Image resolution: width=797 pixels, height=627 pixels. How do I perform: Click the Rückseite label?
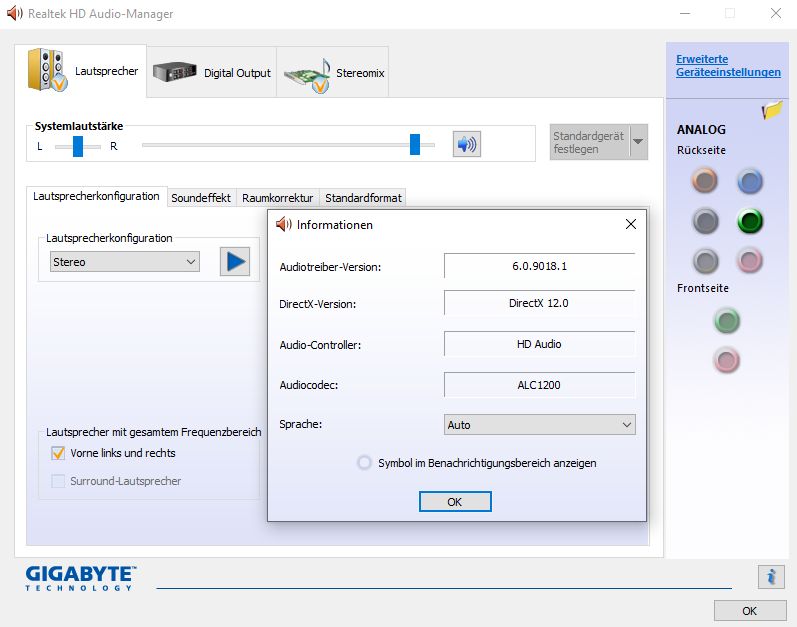[701, 150]
